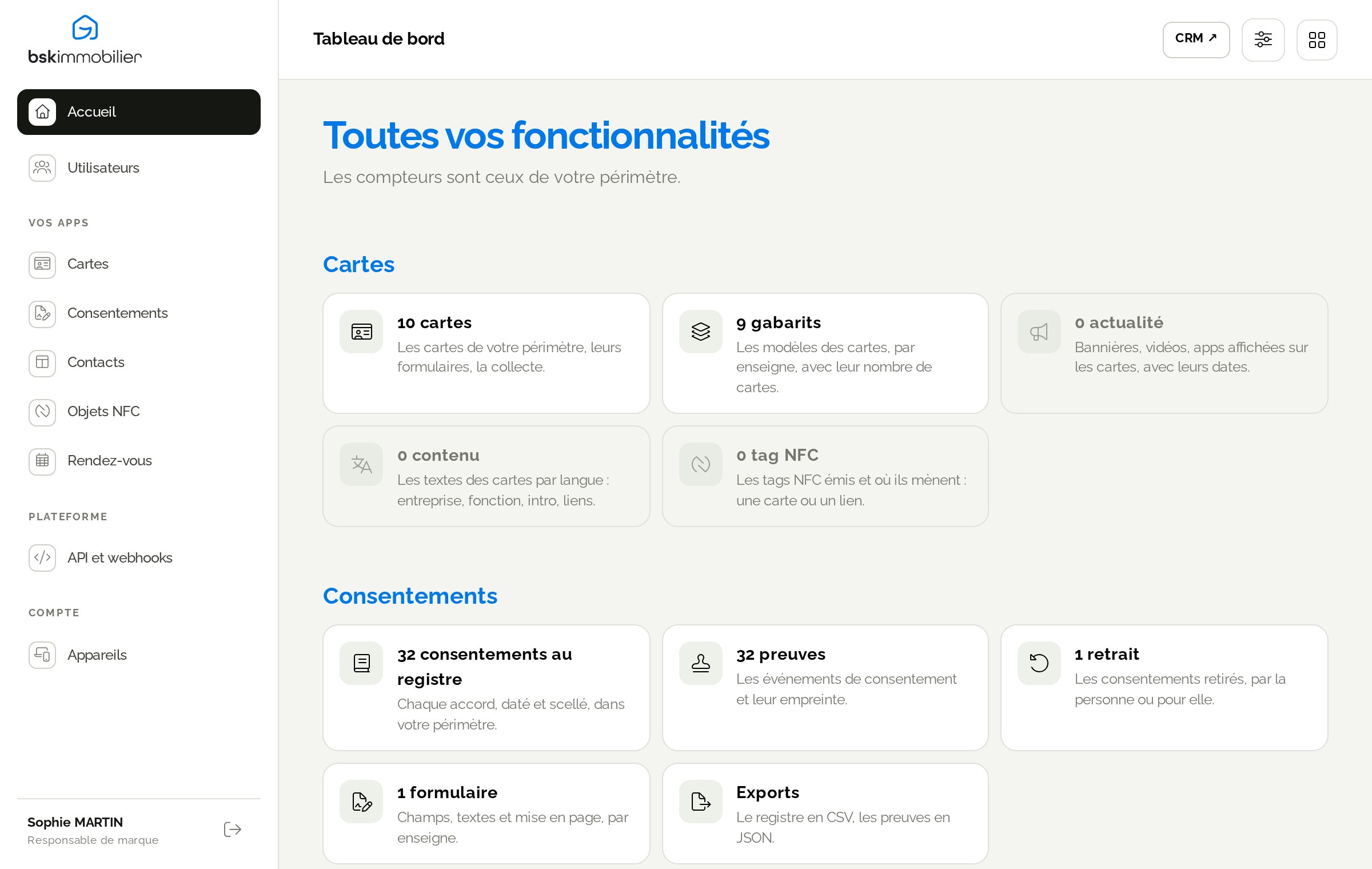Click the stamp icon on 32 preuves card
This screenshot has width=1372, height=869.
(701, 663)
